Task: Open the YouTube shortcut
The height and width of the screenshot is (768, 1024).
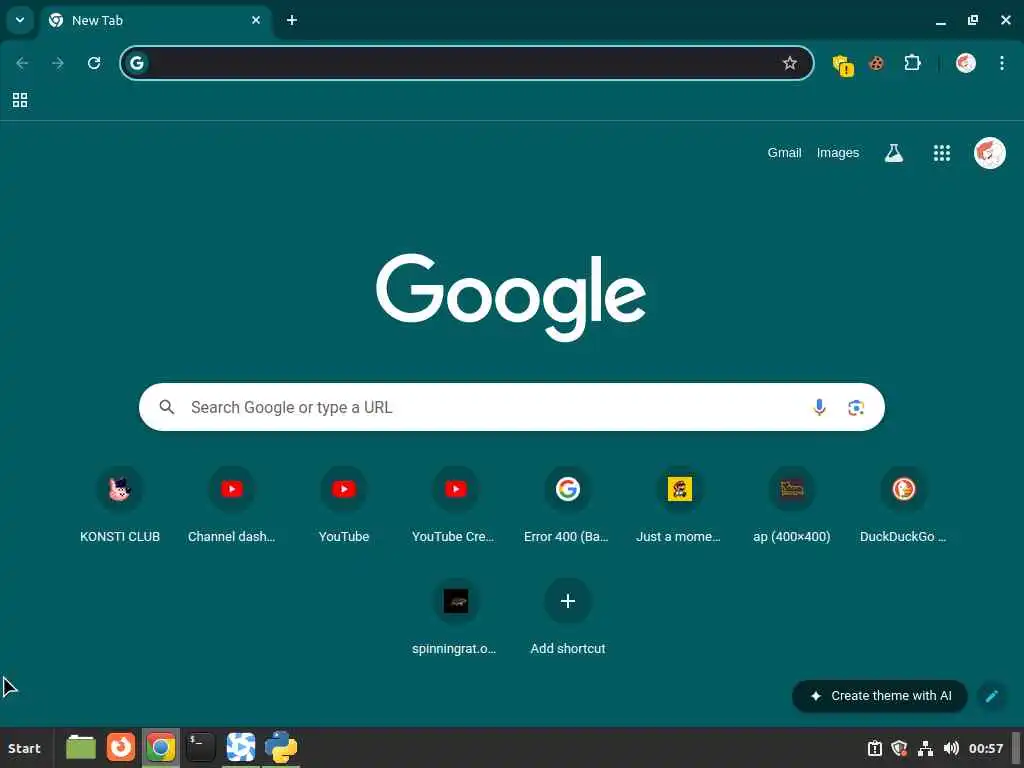Action: [x=344, y=505]
